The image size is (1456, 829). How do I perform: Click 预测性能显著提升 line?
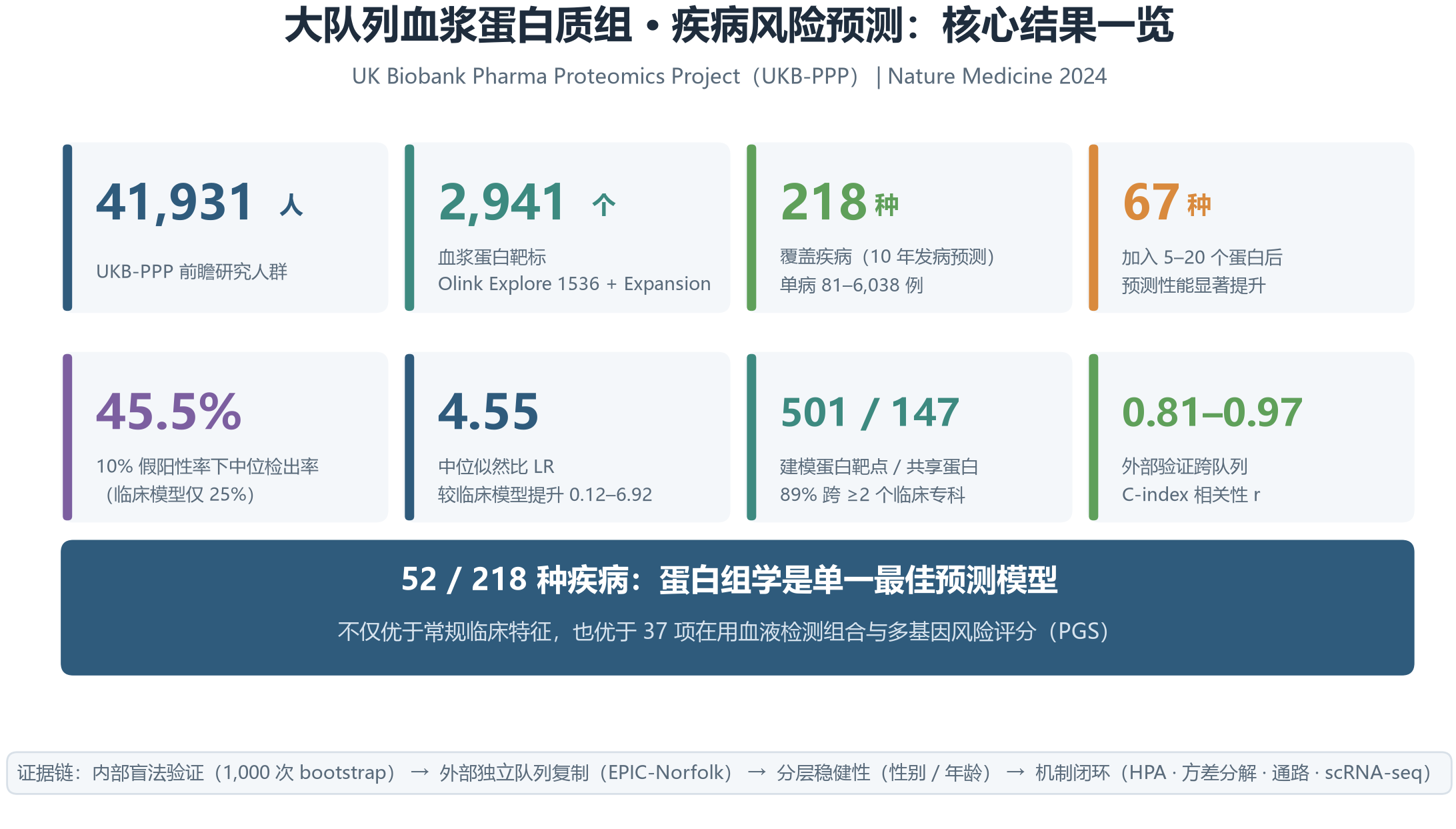[1193, 285]
